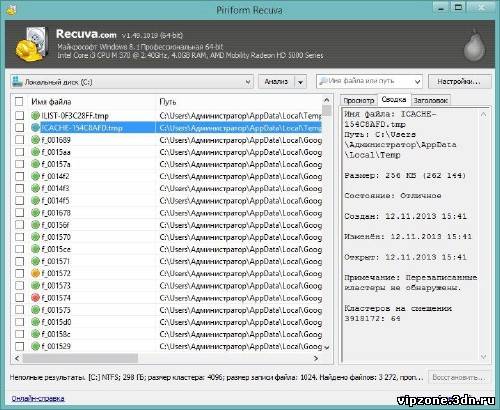This screenshot has width=500, height=410.
Task: Click the file list horizontal scrollbar thumb
Action: 80,358
